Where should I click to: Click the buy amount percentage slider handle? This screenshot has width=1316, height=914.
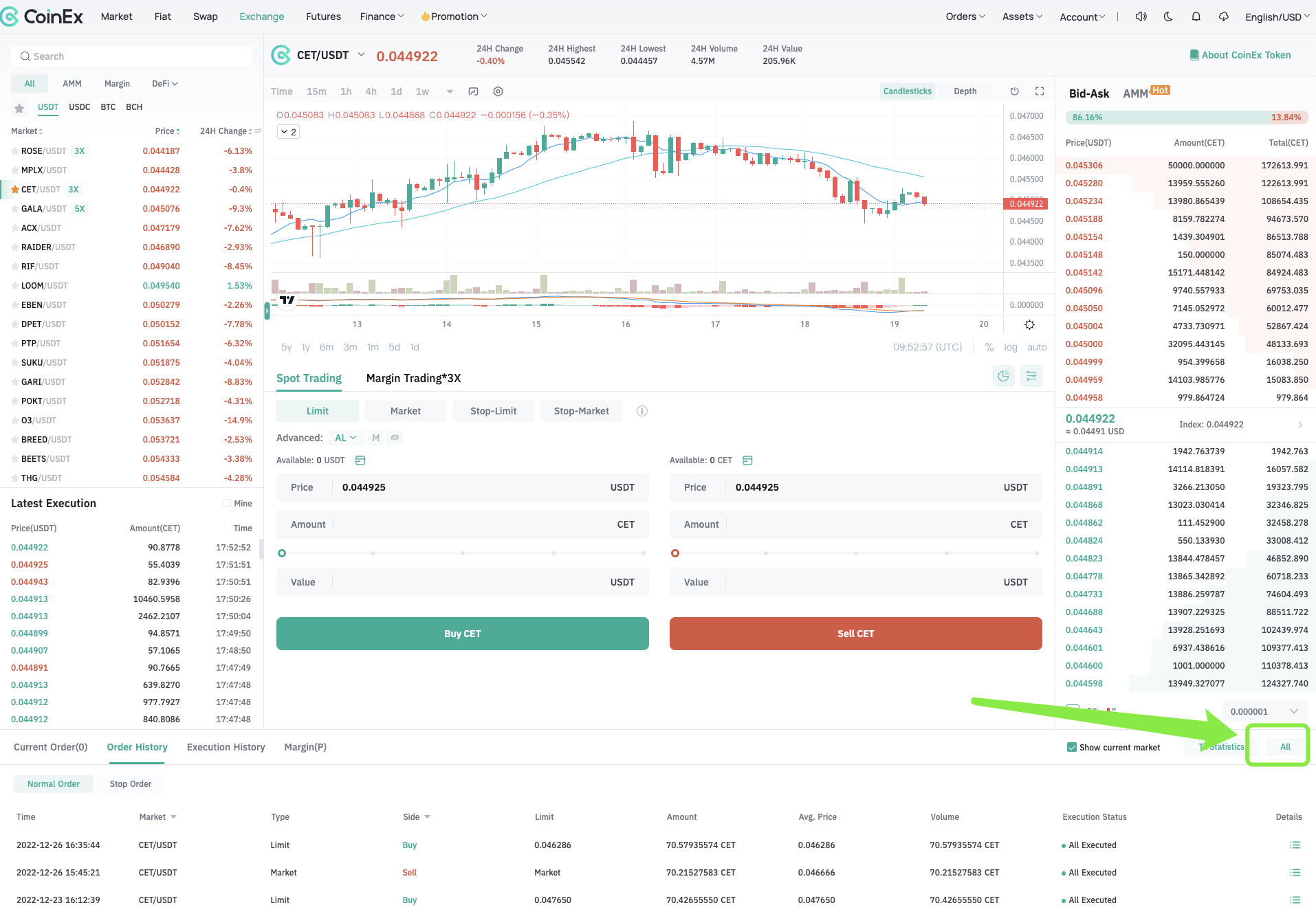pos(282,553)
